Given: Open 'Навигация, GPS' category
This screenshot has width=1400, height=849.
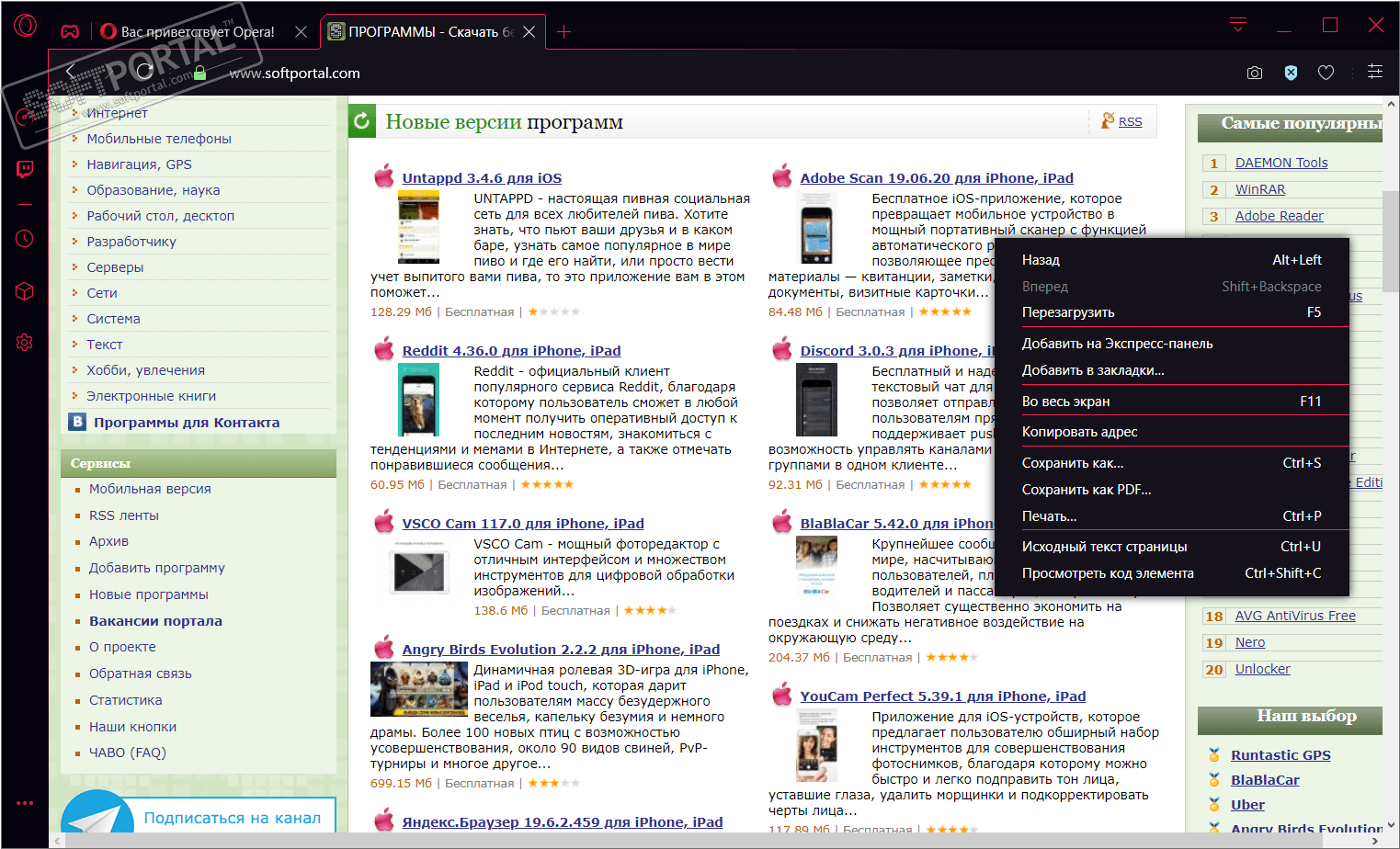Looking at the screenshot, I should (x=139, y=164).
